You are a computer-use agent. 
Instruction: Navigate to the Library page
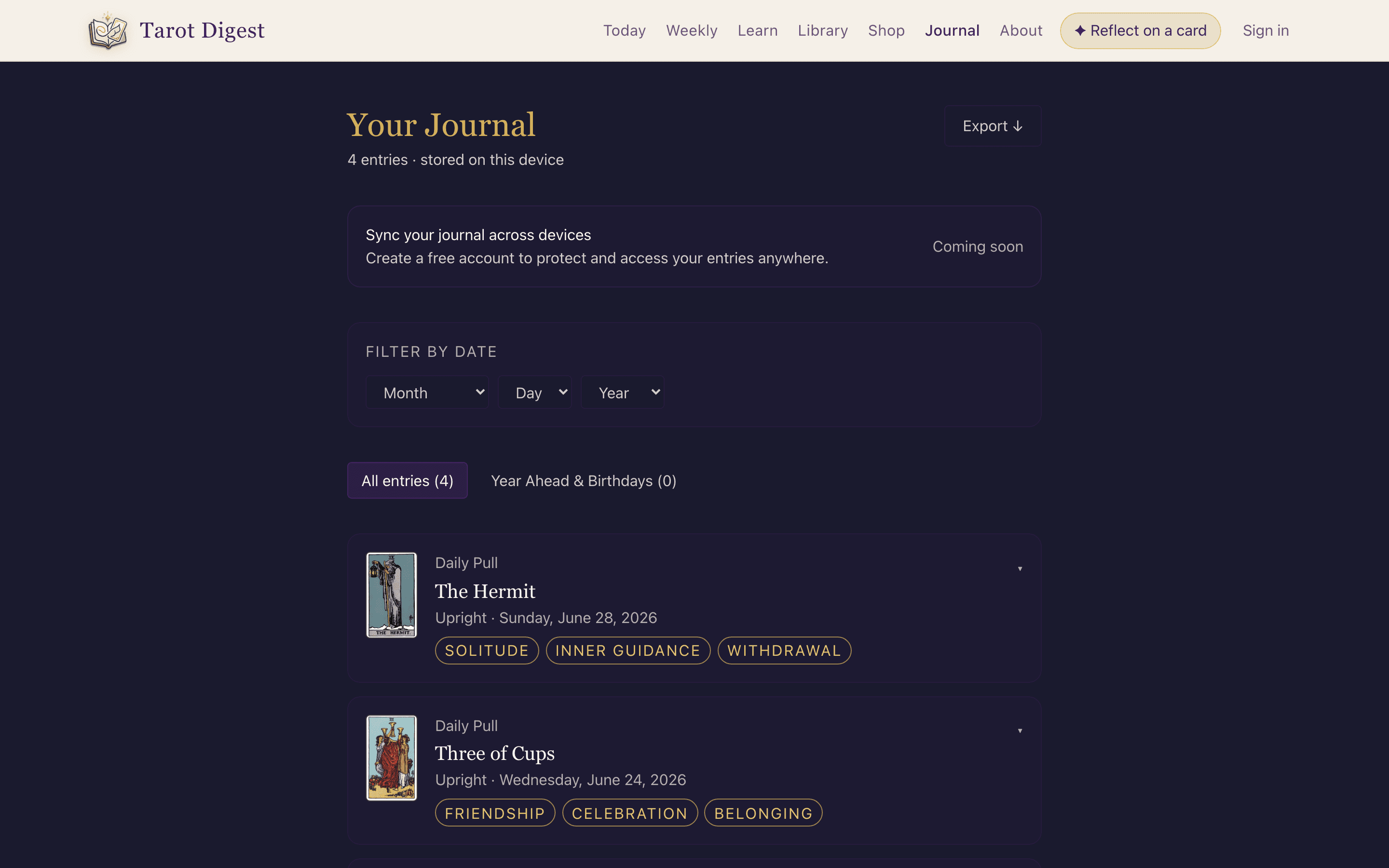click(822, 30)
